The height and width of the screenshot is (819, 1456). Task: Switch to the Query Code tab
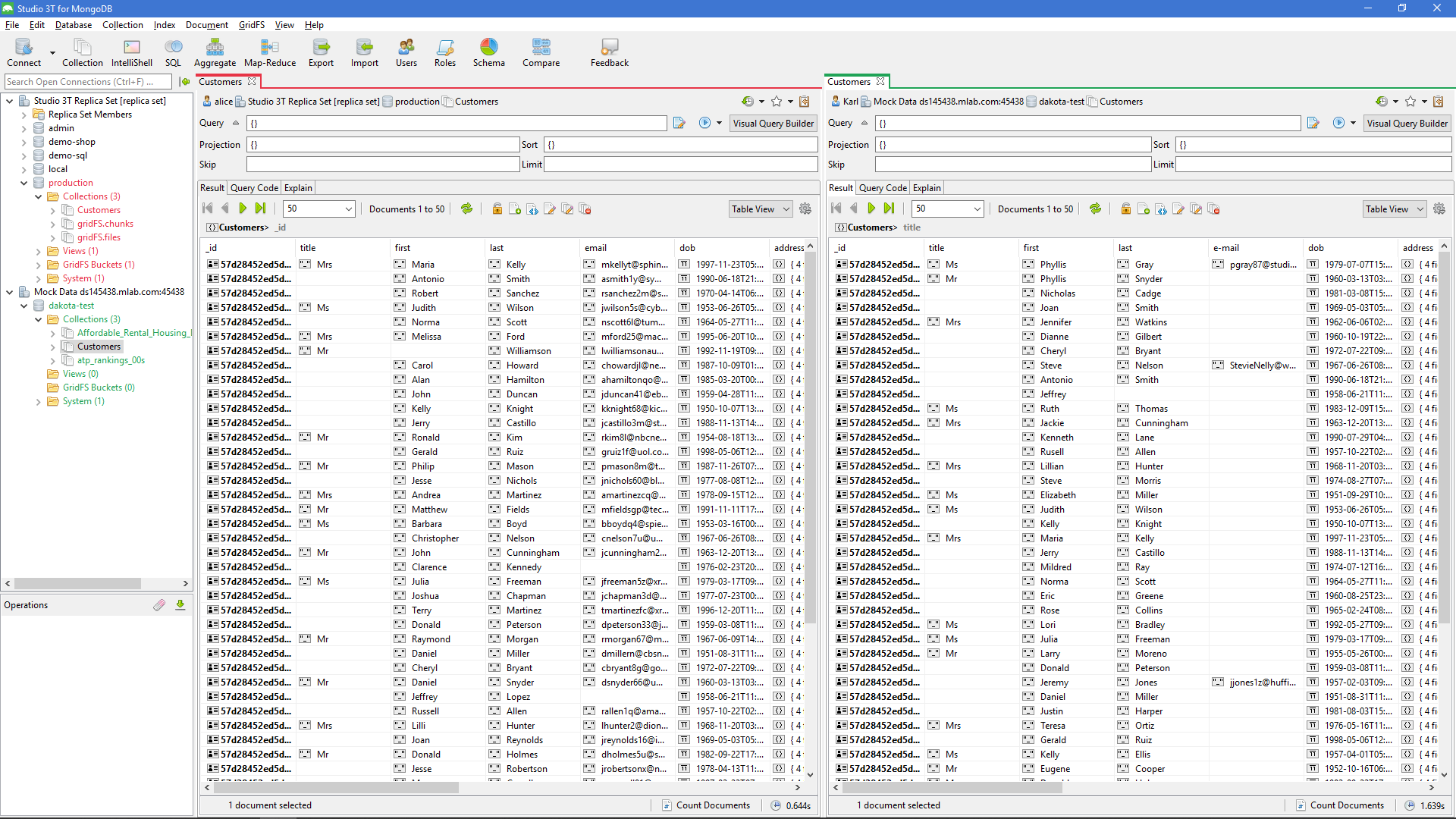253,187
